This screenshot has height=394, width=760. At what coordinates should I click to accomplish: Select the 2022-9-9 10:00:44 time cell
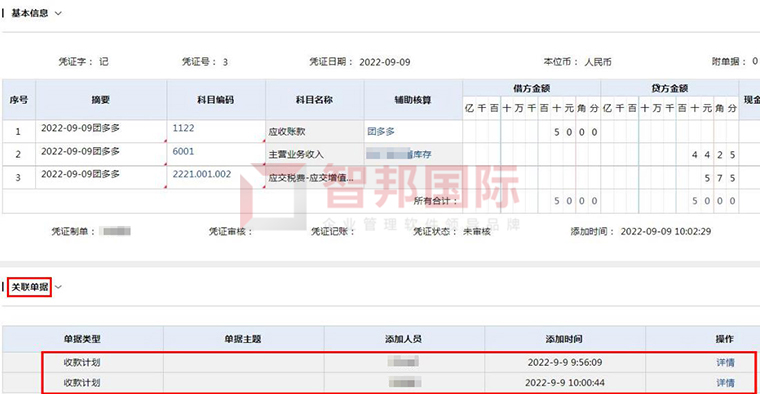point(565,383)
